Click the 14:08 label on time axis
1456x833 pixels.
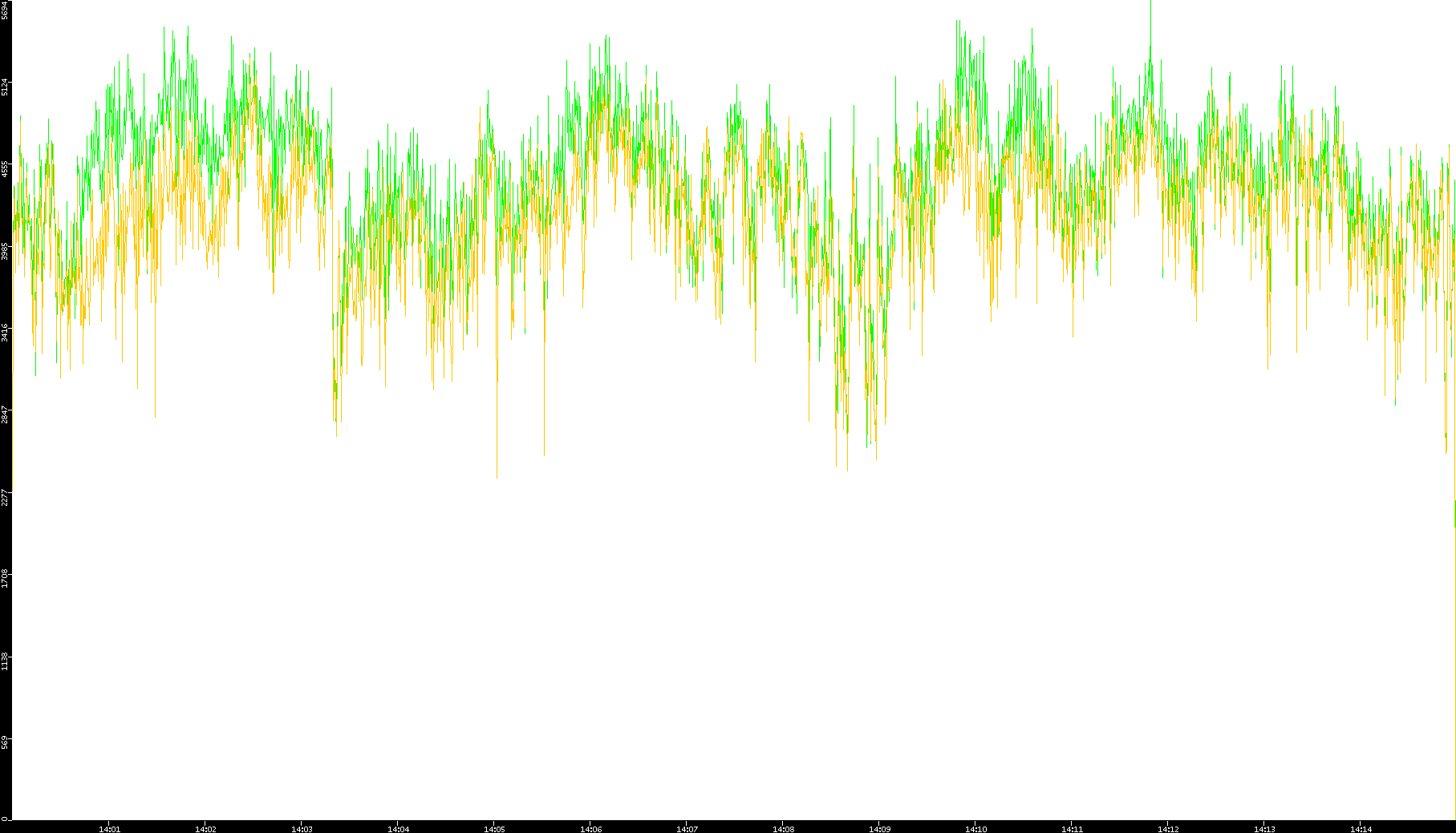pyautogui.click(x=783, y=829)
